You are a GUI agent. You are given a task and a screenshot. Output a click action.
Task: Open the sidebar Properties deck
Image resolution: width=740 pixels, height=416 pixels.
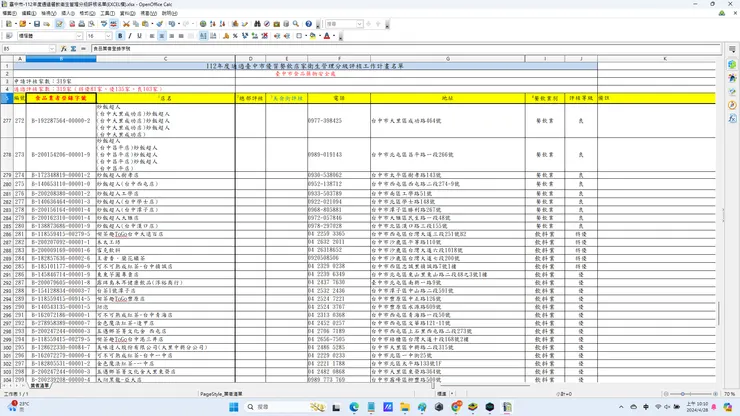point(732,64)
